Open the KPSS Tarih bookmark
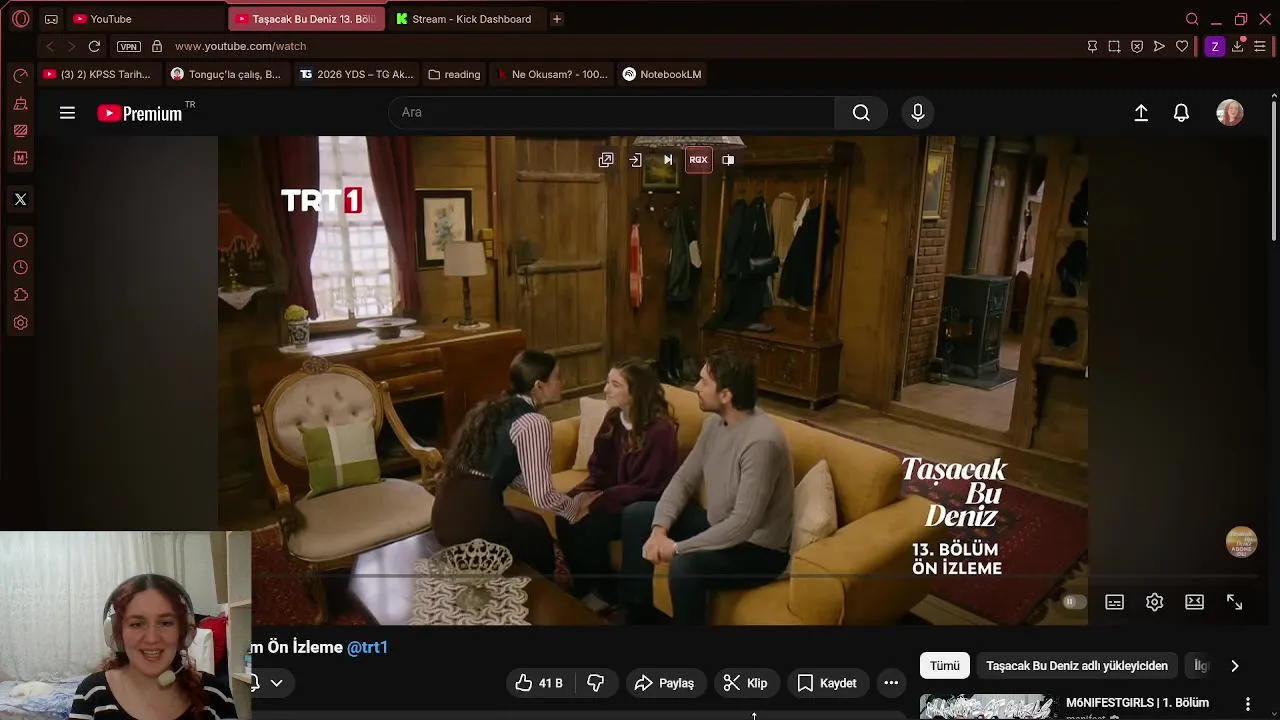The width and height of the screenshot is (1280, 720). pyautogui.click(x=97, y=74)
